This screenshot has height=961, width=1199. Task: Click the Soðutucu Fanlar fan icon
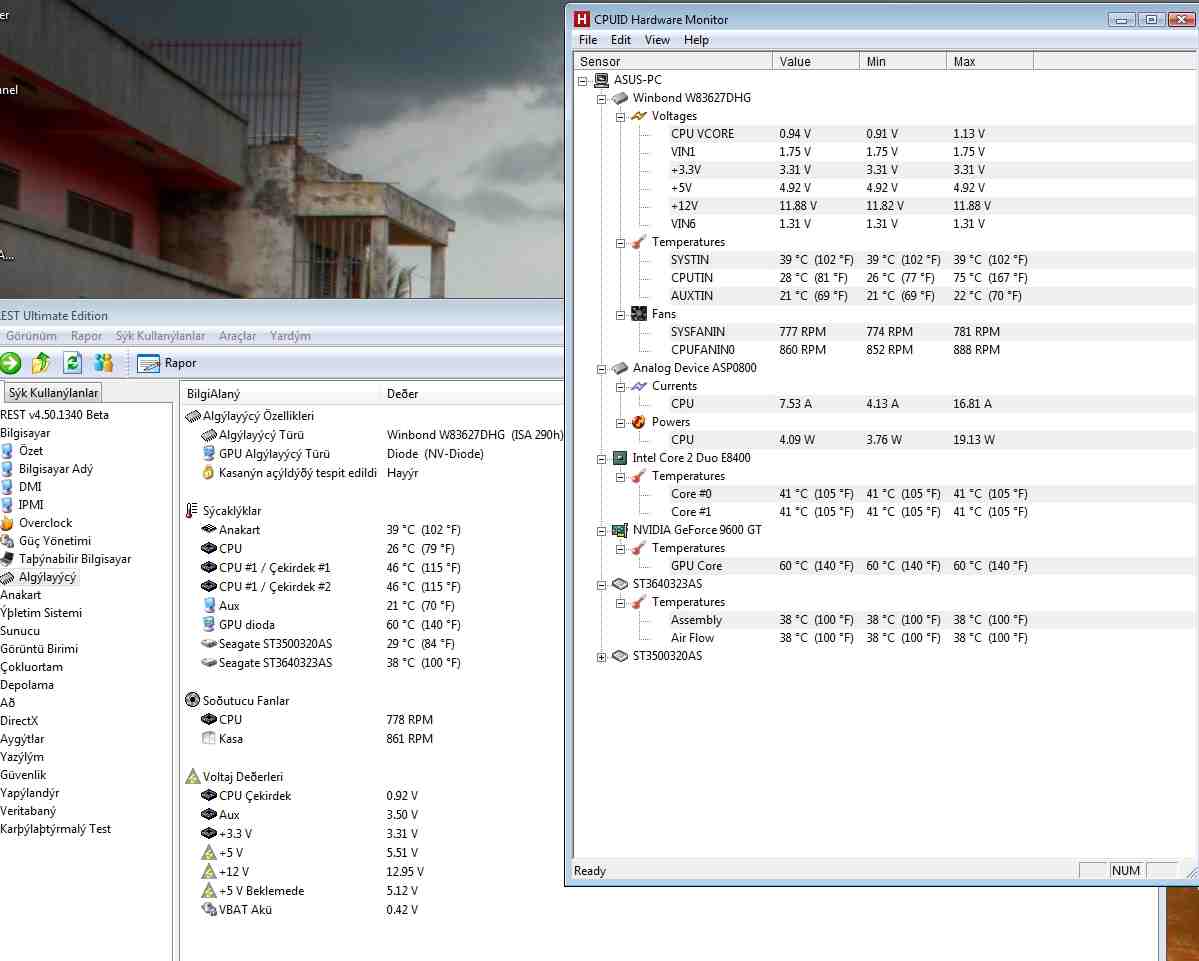[193, 700]
